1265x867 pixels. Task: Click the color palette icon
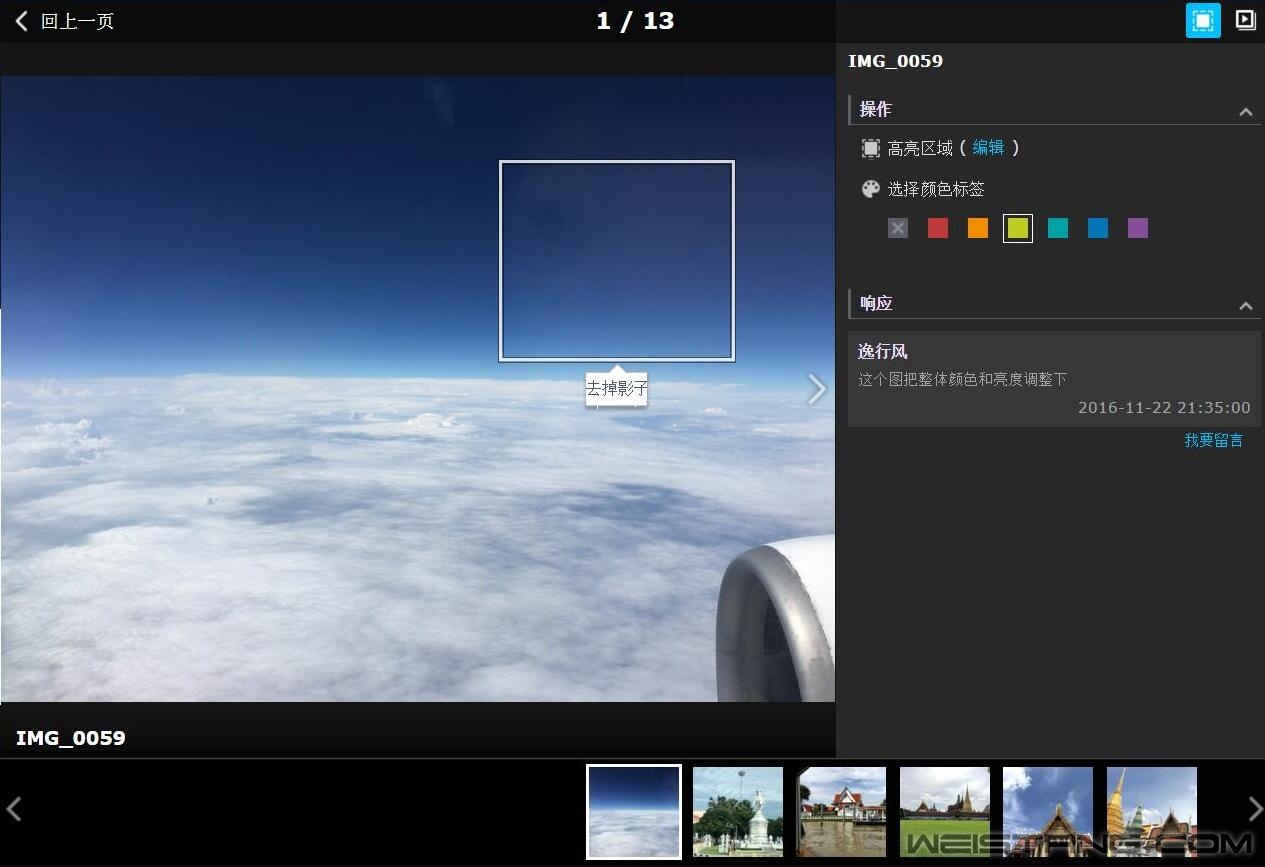point(871,189)
